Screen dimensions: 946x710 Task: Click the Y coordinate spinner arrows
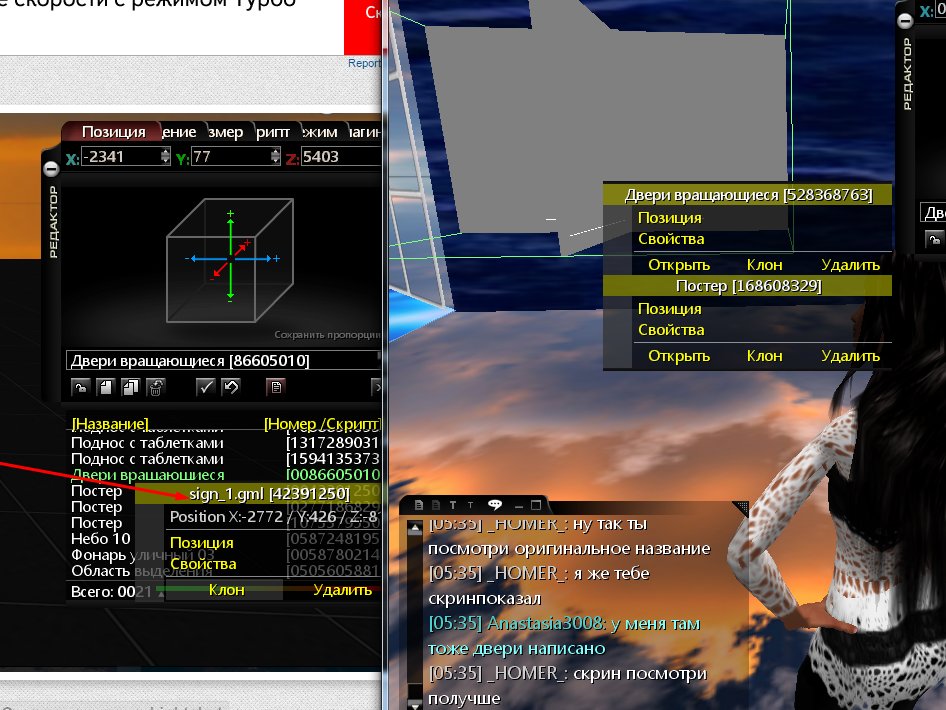(x=275, y=157)
